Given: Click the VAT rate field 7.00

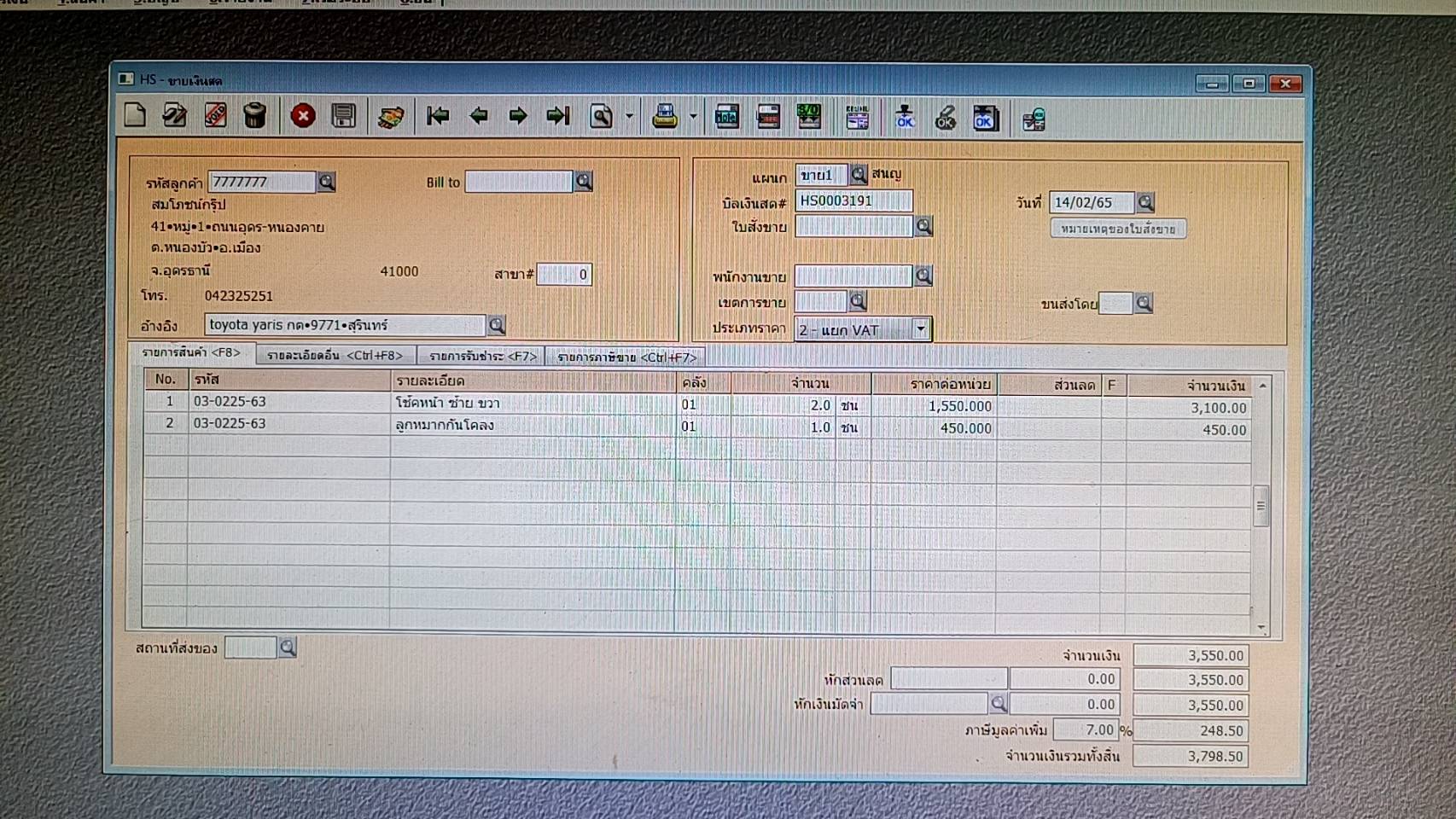Looking at the screenshot, I should point(1086,730).
